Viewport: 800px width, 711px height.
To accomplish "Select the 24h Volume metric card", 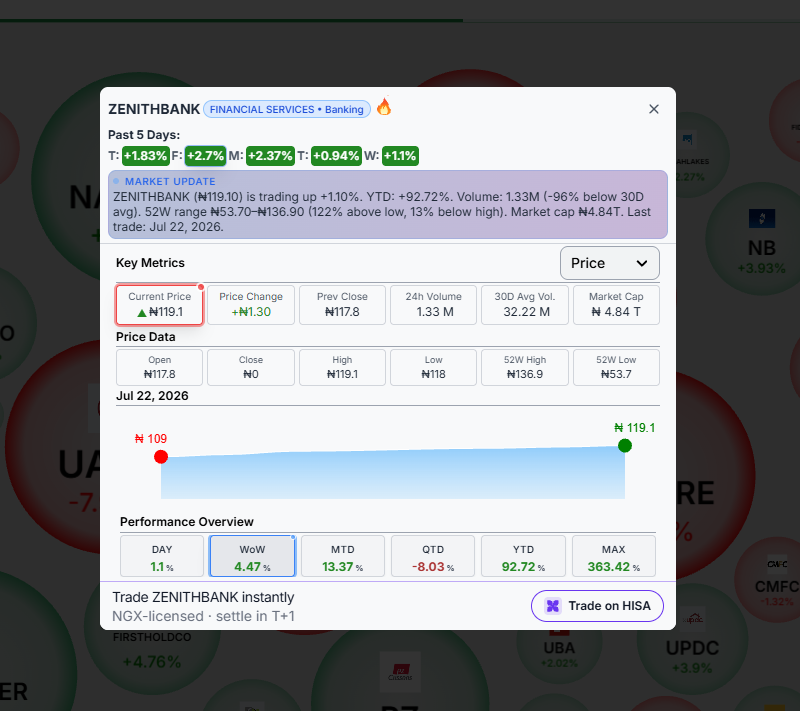I will click(434, 304).
